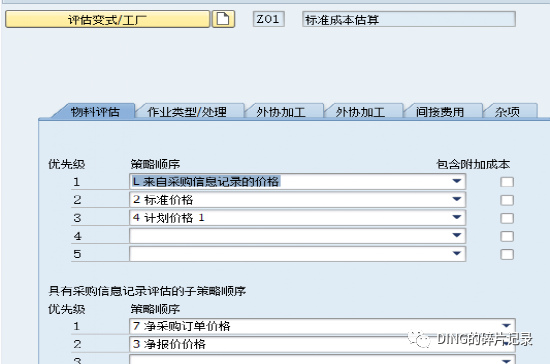This screenshot has height=364, width=550.
Task: Click the 标准成本估算 description field
Action: 409,19
